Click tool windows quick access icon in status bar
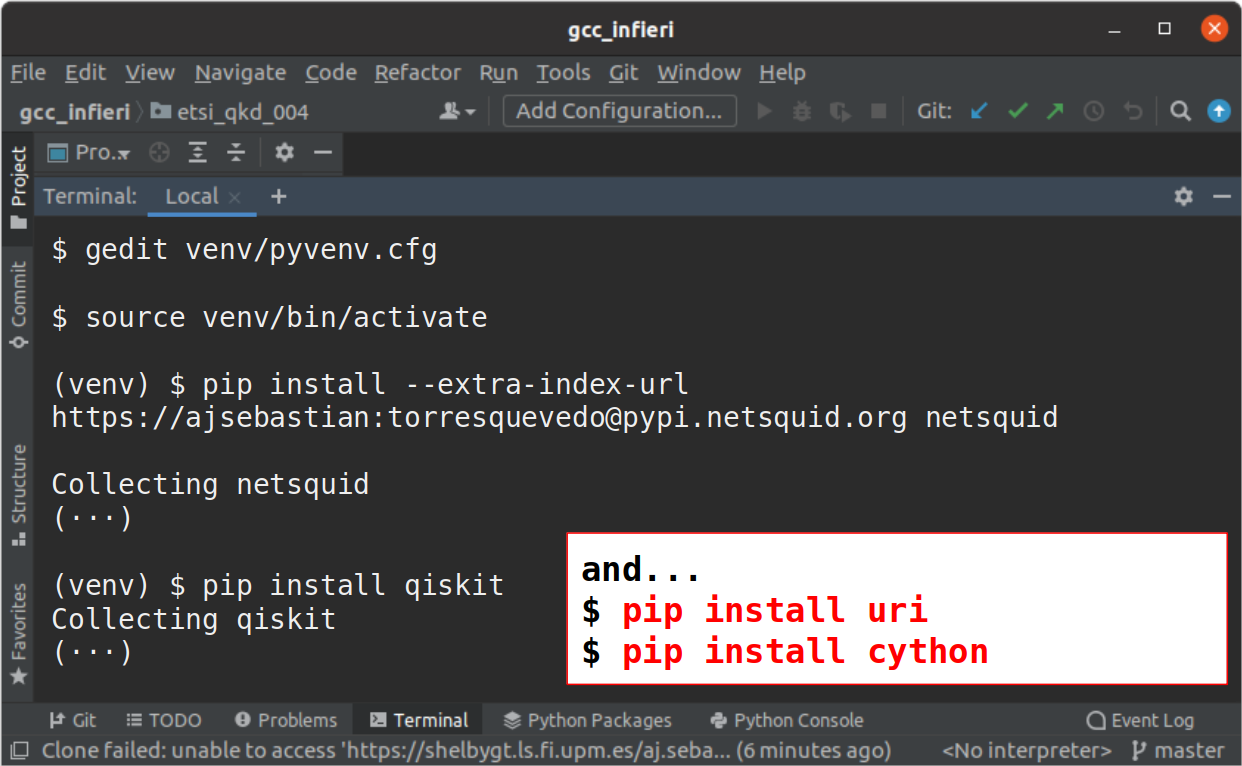The height and width of the screenshot is (766, 1242). click(x=18, y=750)
